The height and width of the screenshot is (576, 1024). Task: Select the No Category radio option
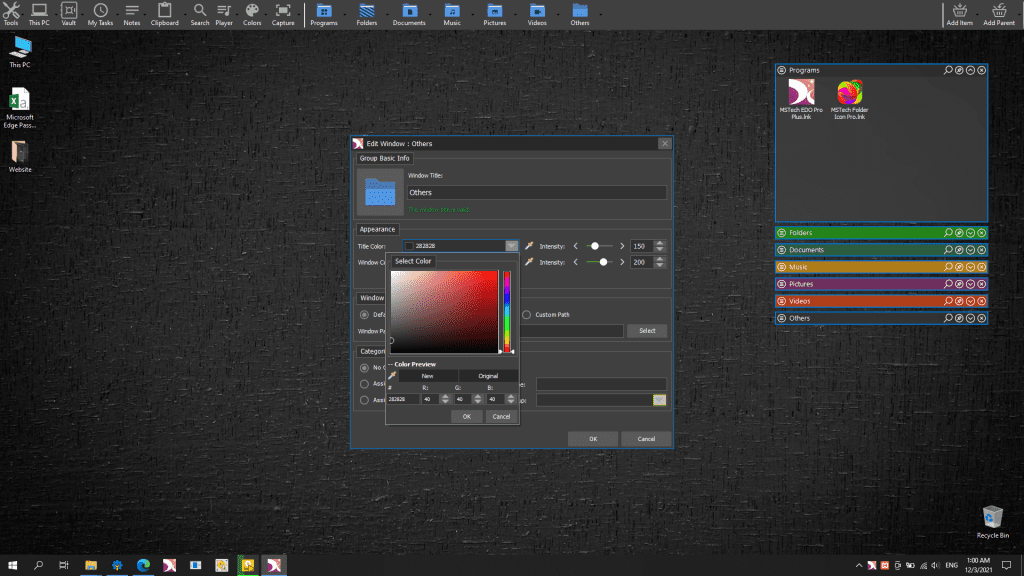[x=364, y=367]
